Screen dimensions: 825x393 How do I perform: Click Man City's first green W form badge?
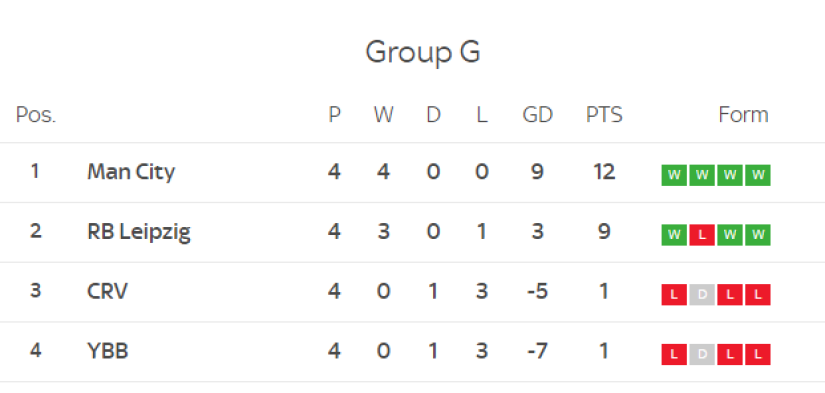[674, 176]
